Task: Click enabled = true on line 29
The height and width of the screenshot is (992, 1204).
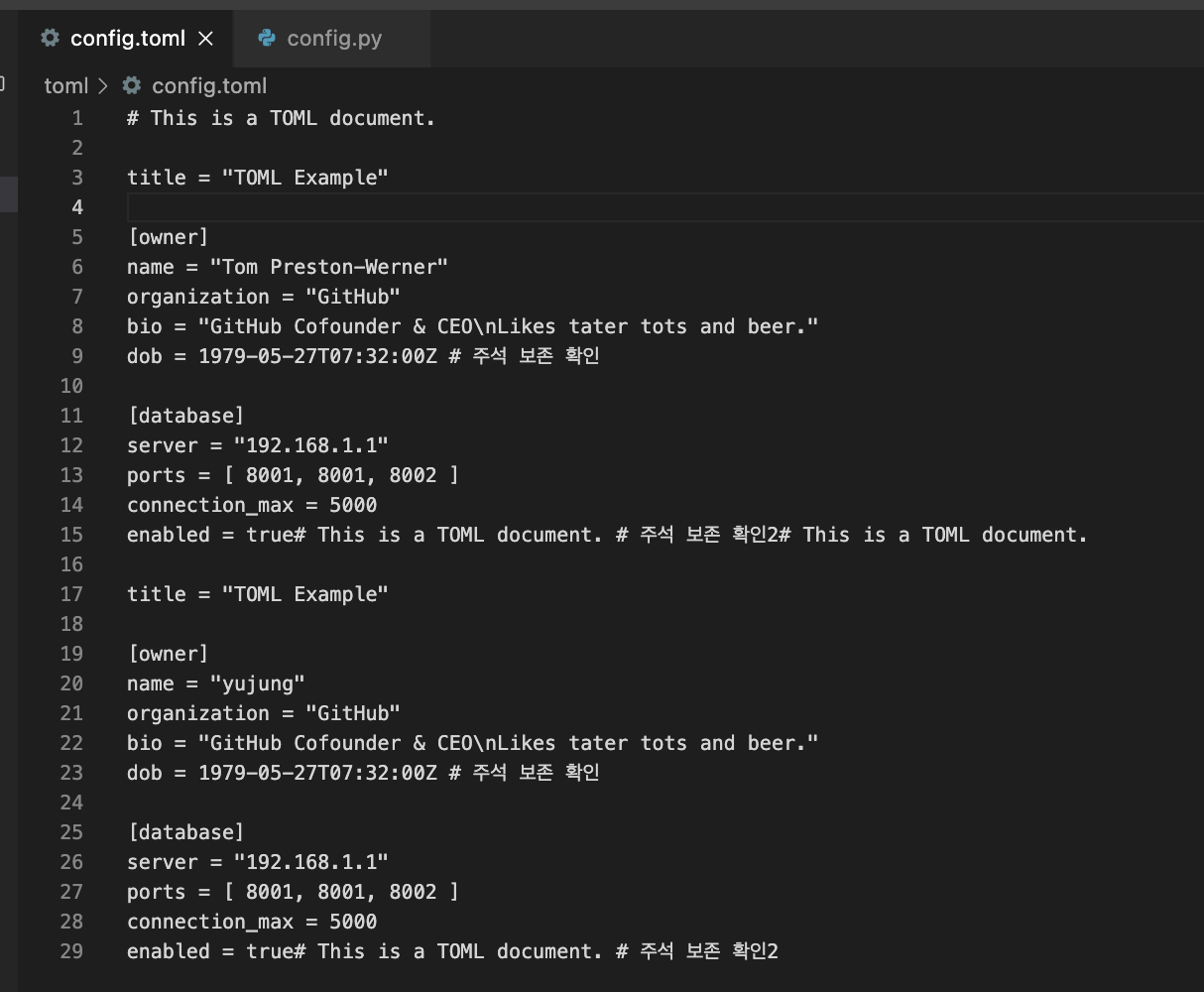Action: (x=203, y=951)
